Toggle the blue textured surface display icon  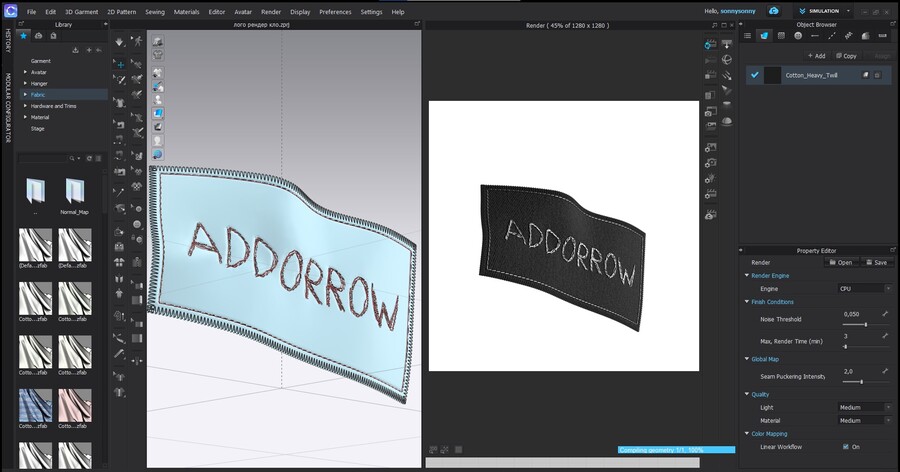pos(158,113)
